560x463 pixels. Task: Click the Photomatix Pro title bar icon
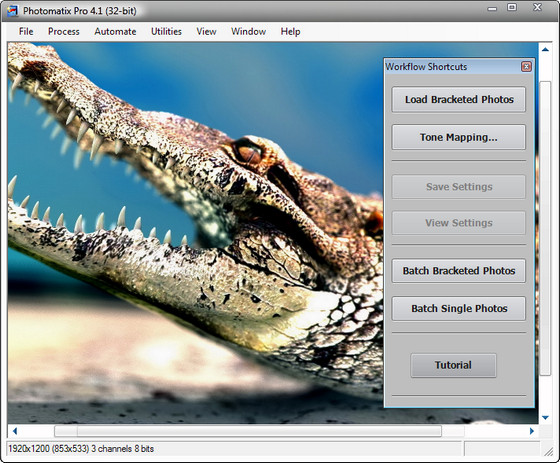click(12, 11)
